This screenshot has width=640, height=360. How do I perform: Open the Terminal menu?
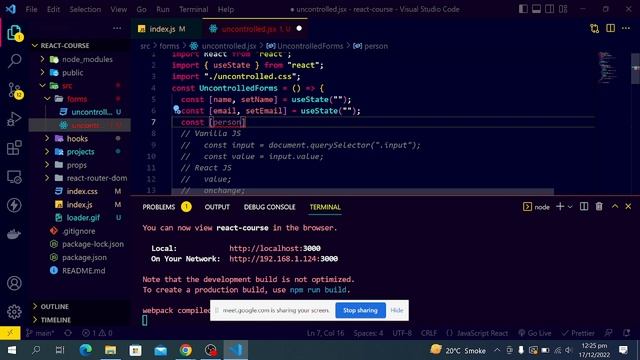coord(193,9)
